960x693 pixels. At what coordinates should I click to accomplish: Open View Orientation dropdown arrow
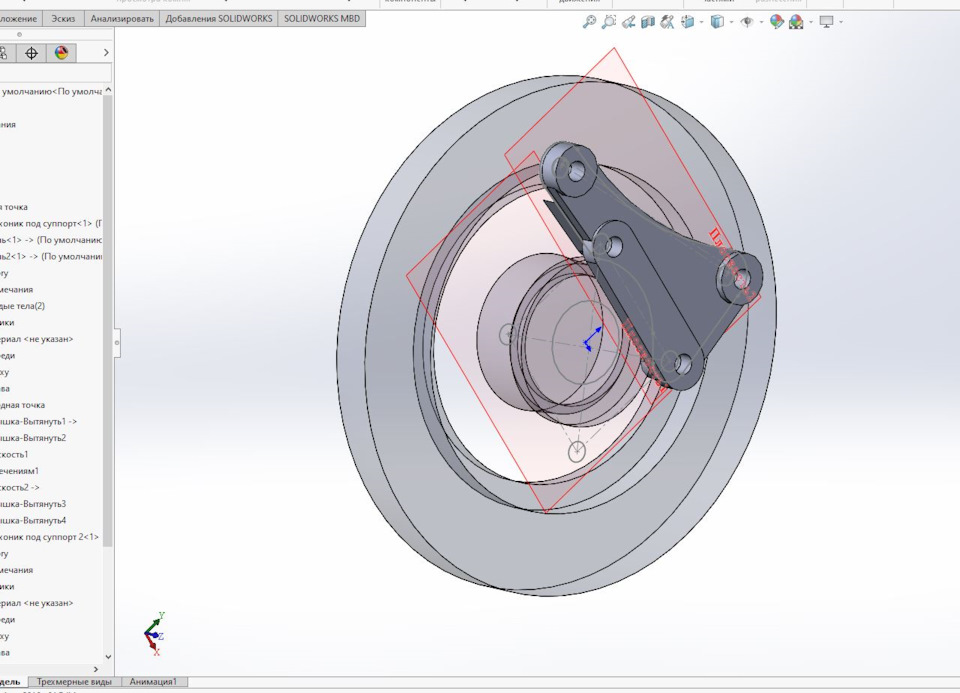coord(702,22)
